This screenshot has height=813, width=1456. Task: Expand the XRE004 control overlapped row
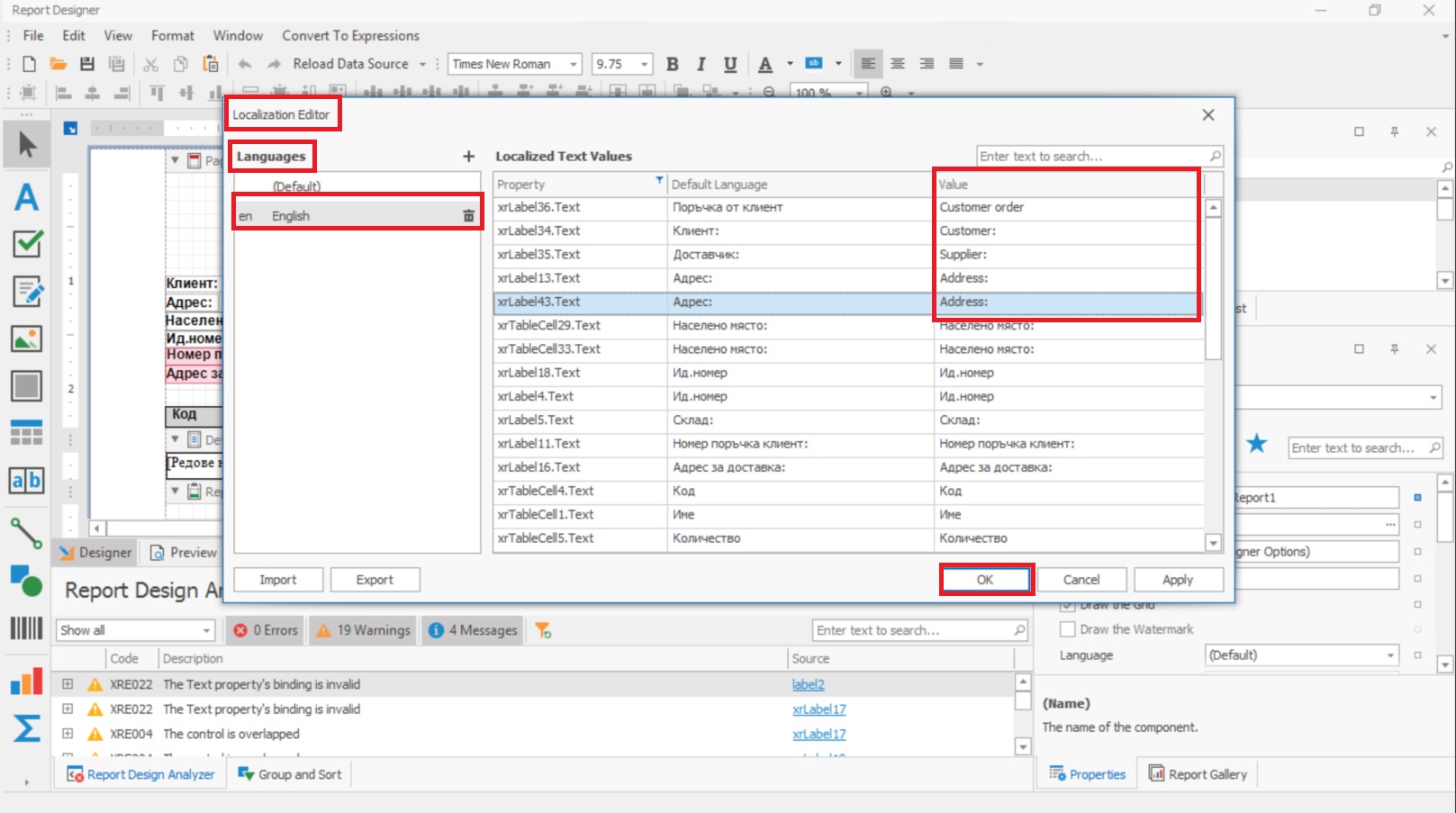click(x=68, y=734)
